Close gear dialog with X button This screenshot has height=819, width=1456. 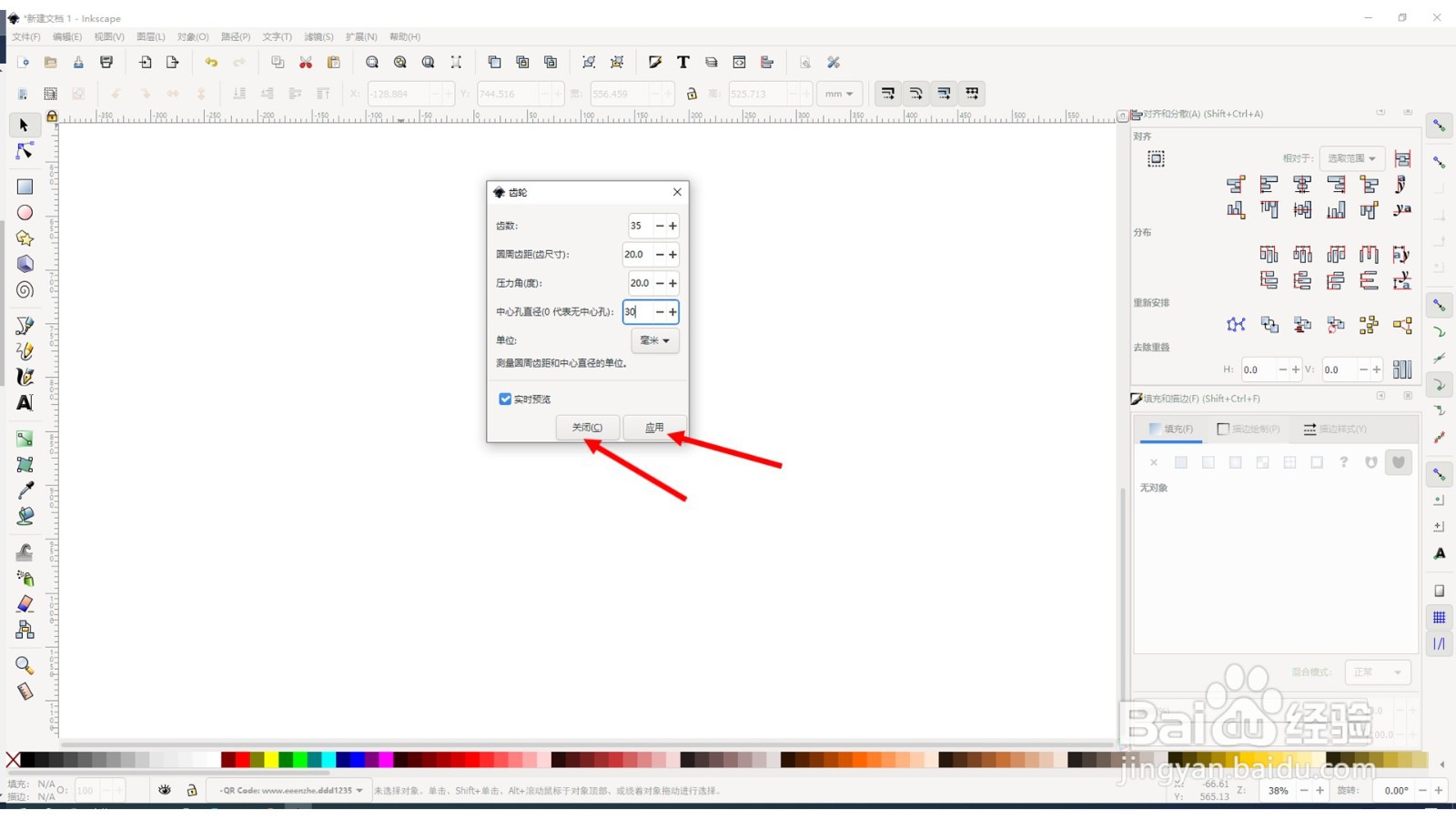pos(677,192)
